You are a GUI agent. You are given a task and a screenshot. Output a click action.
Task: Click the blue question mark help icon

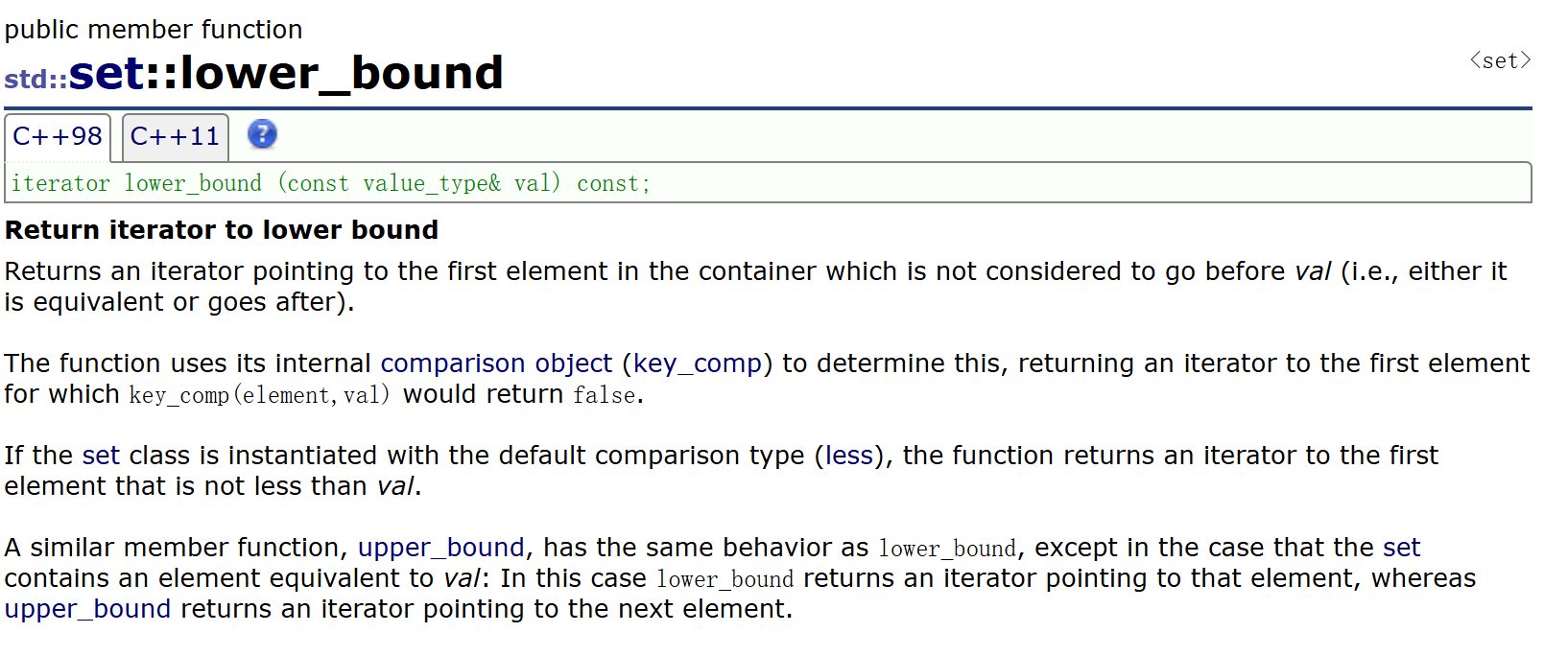(262, 134)
